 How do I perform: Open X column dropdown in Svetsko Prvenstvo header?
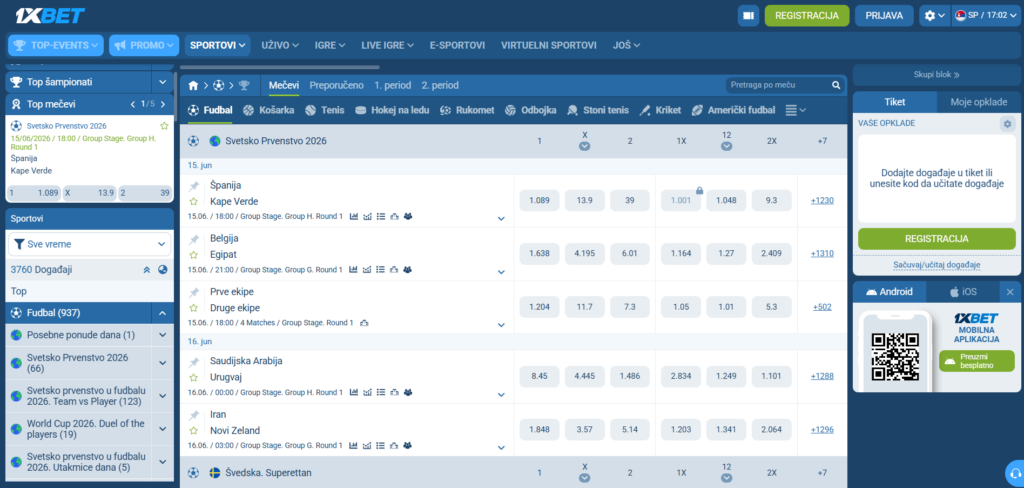[584, 146]
